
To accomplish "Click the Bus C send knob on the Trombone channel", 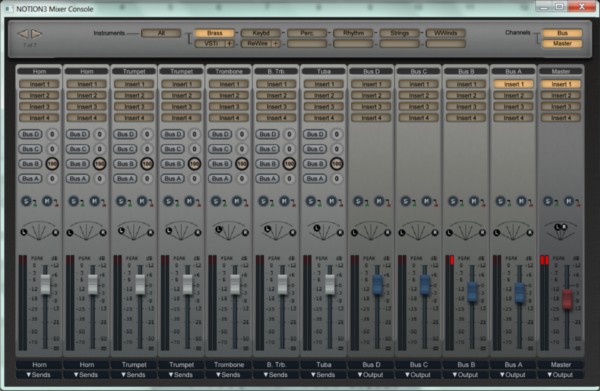I will click(242, 149).
